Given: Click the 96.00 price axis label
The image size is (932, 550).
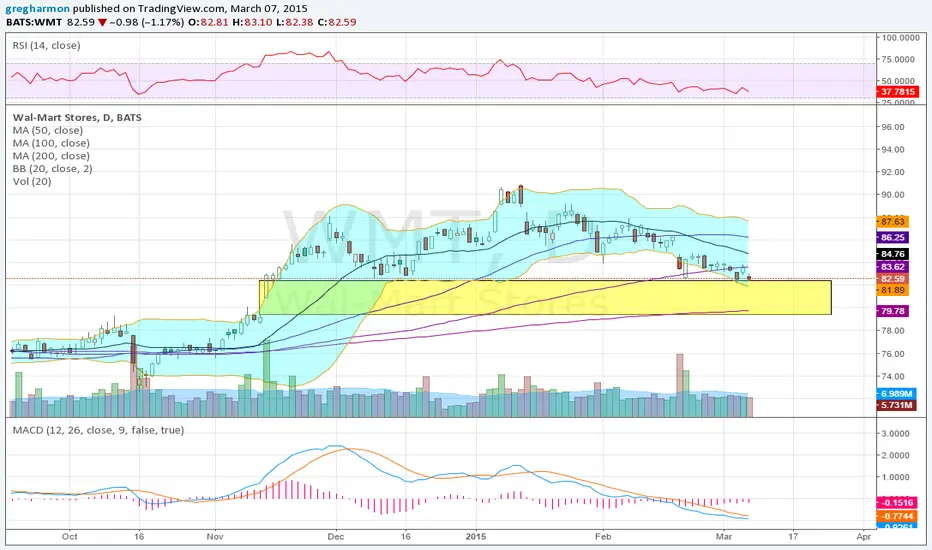Looking at the screenshot, I should click(x=893, y=127).
